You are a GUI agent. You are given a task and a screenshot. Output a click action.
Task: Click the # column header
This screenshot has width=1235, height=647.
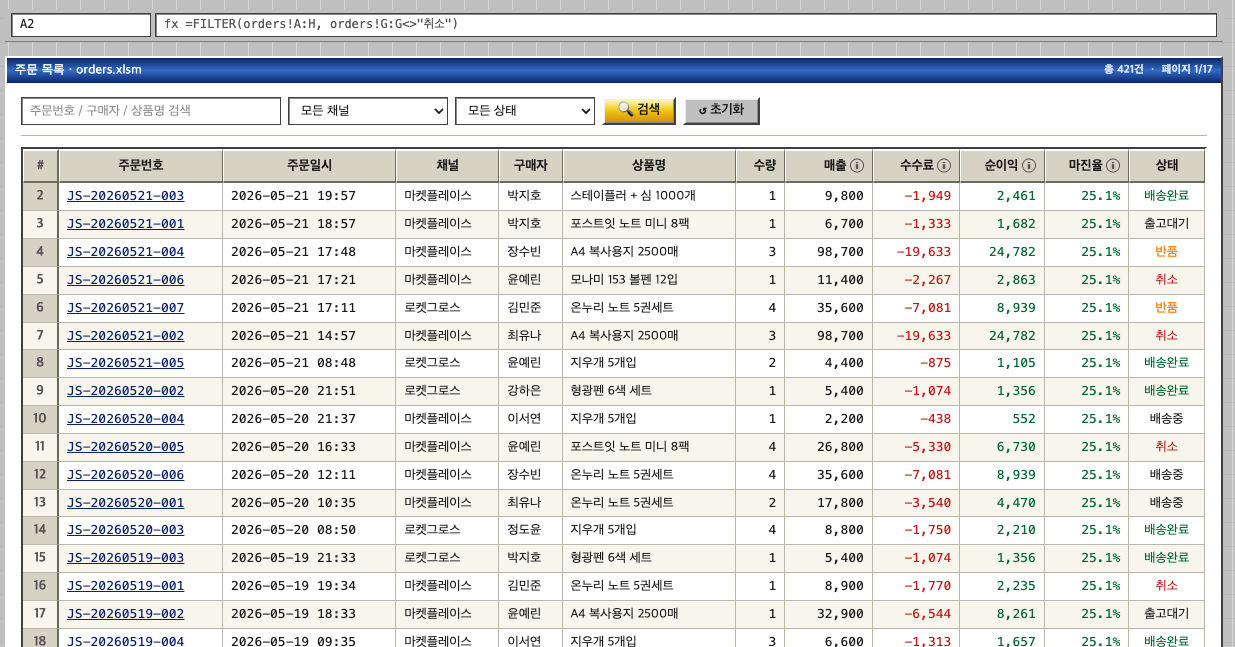tap(40, 166)
